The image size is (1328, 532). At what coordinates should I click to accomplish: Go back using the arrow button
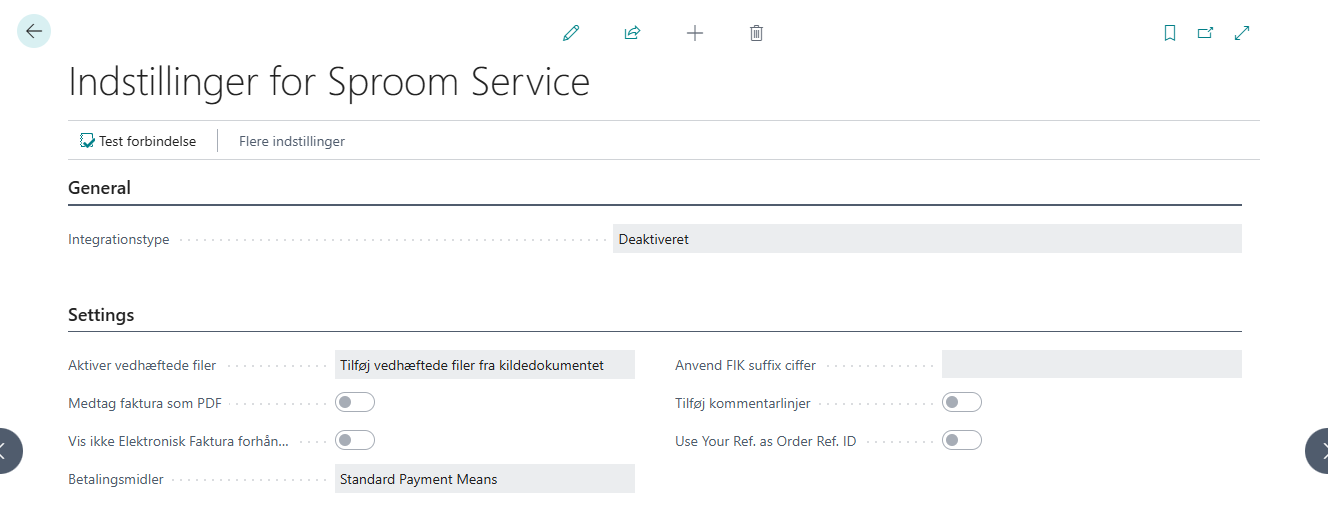click(x=34, y=31)
